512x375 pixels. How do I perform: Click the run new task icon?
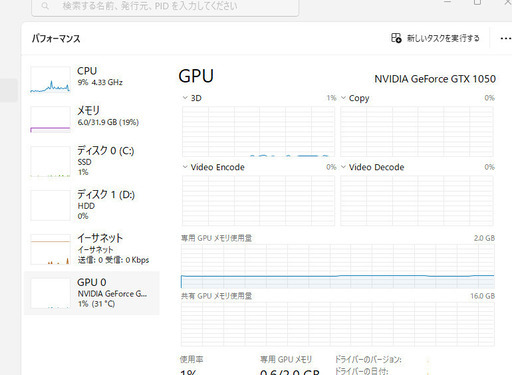(x=396, y=38)
